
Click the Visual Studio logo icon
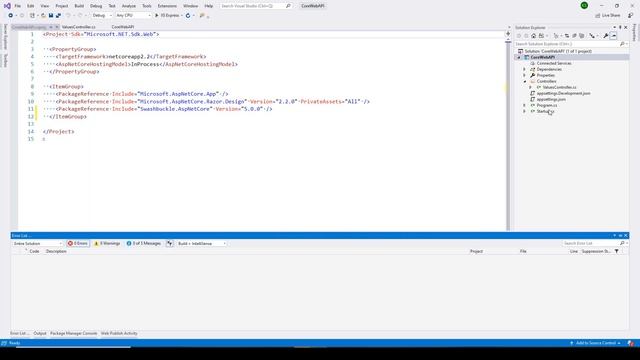pyautogui.click(x=7, y=6)
